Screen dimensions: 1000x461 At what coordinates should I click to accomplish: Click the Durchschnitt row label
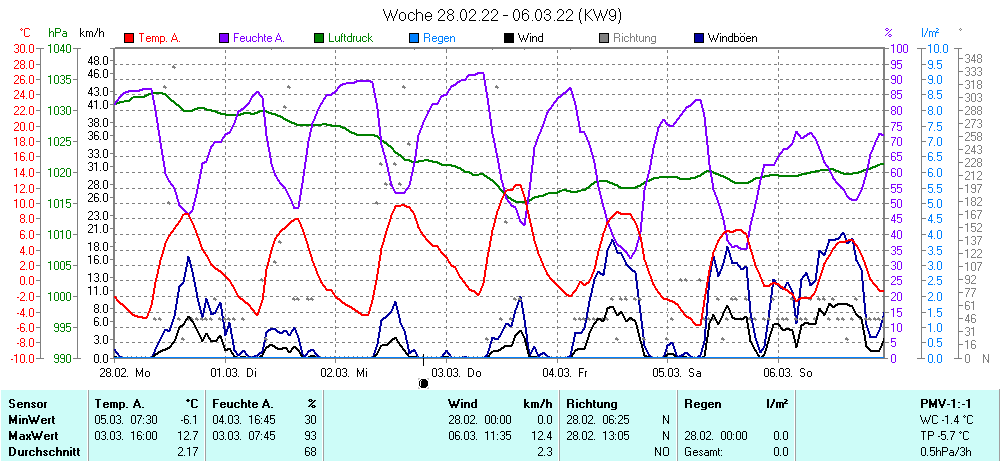coord(42,452)
